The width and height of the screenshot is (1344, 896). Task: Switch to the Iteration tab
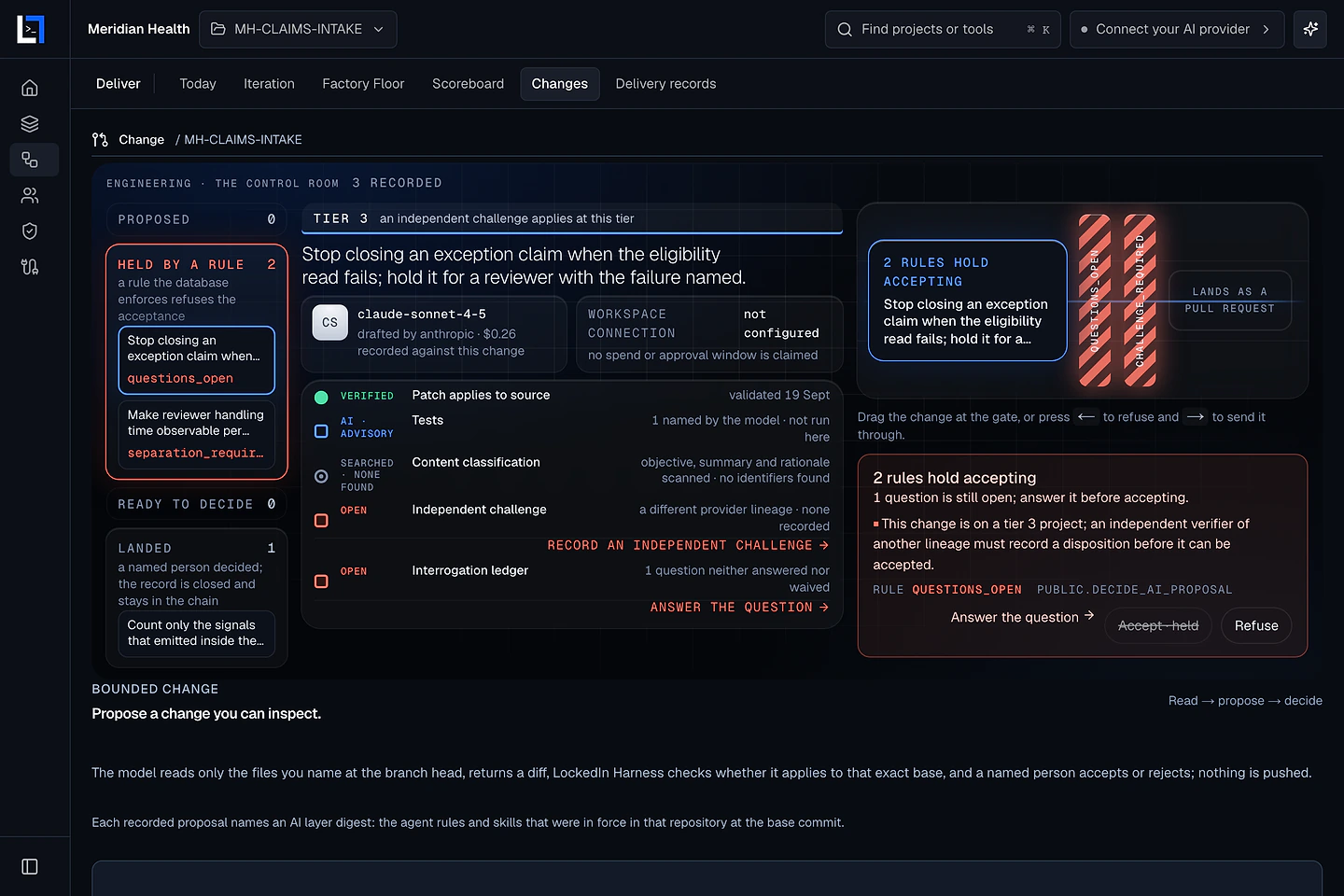tap(269, 84)
